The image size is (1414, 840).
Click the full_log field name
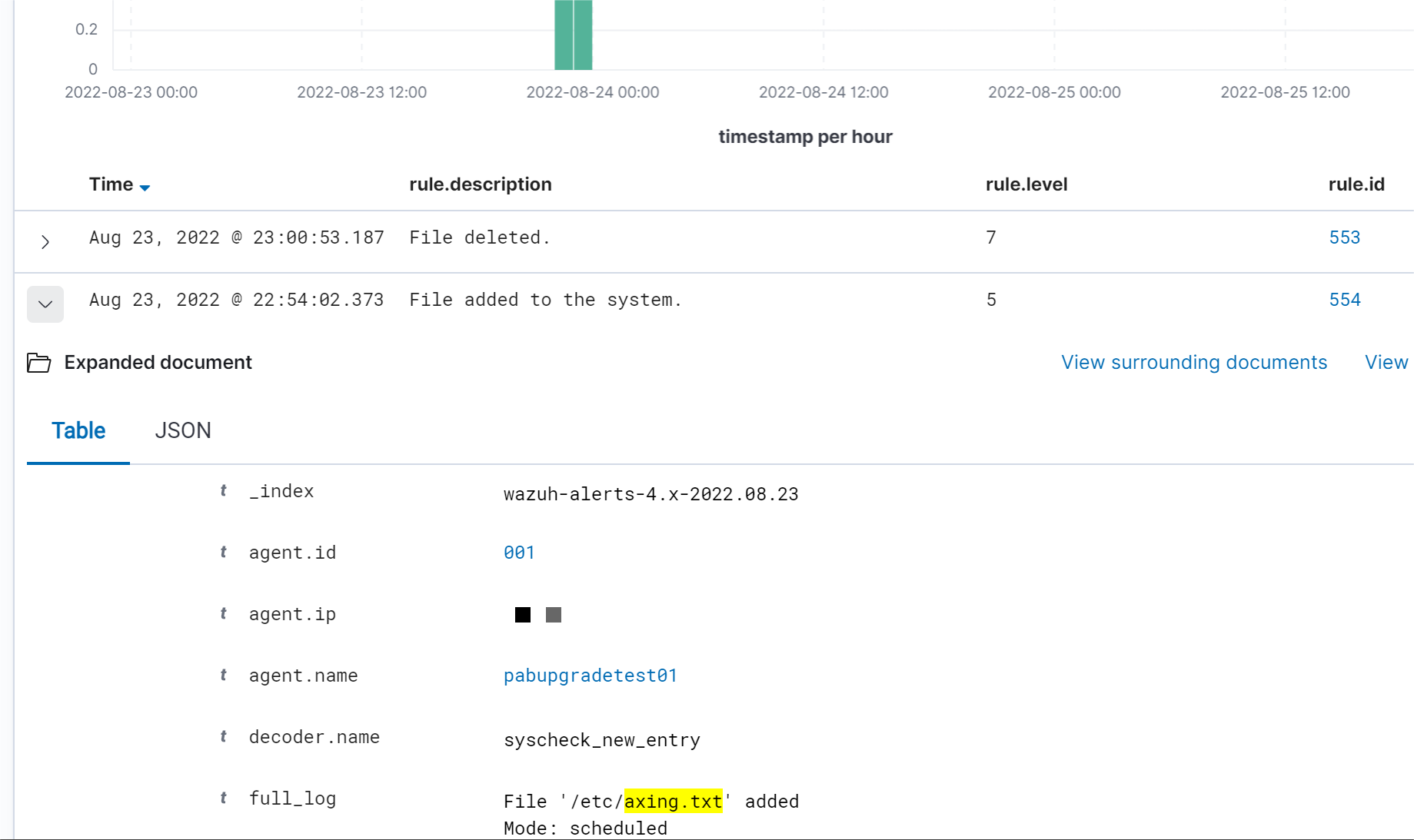pos(292,798)
